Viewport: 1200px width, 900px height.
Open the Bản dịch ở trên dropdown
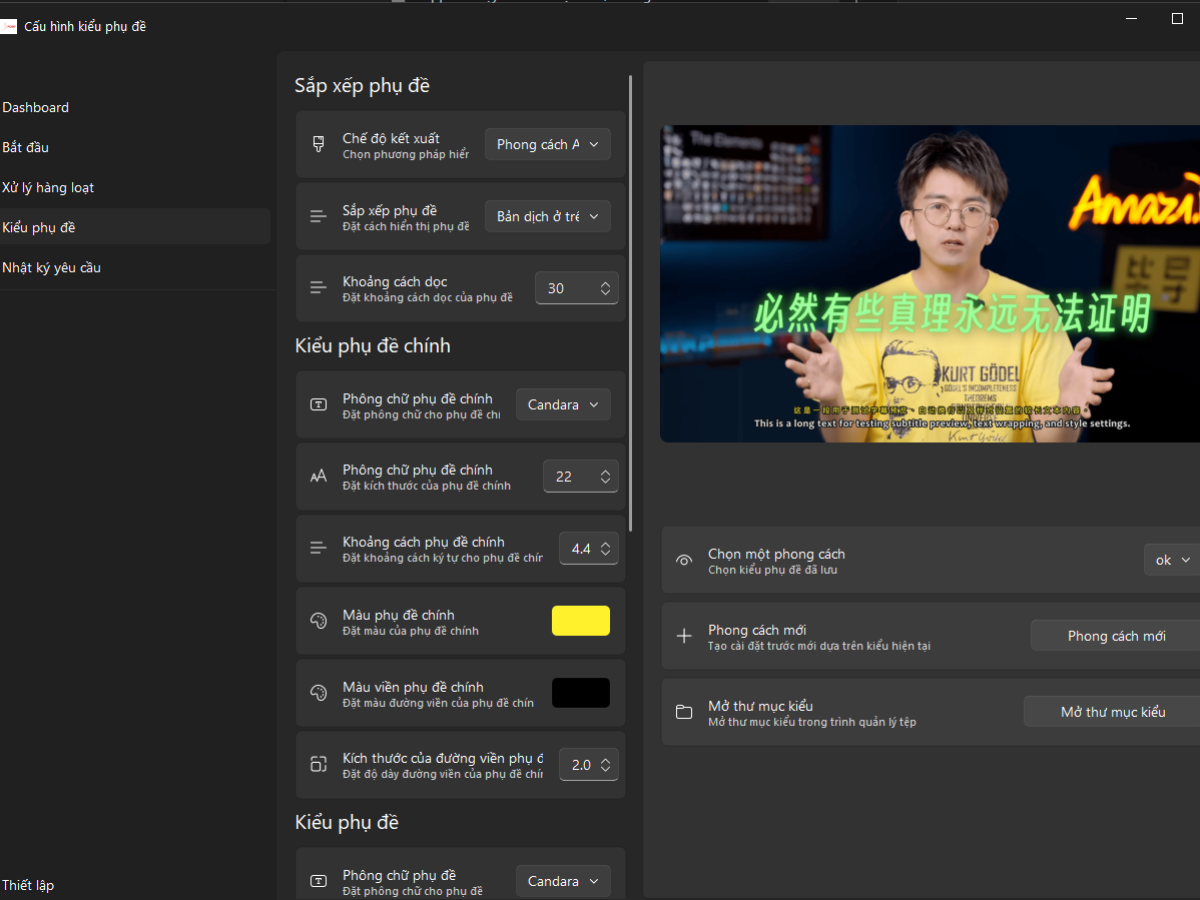point(547,216)
